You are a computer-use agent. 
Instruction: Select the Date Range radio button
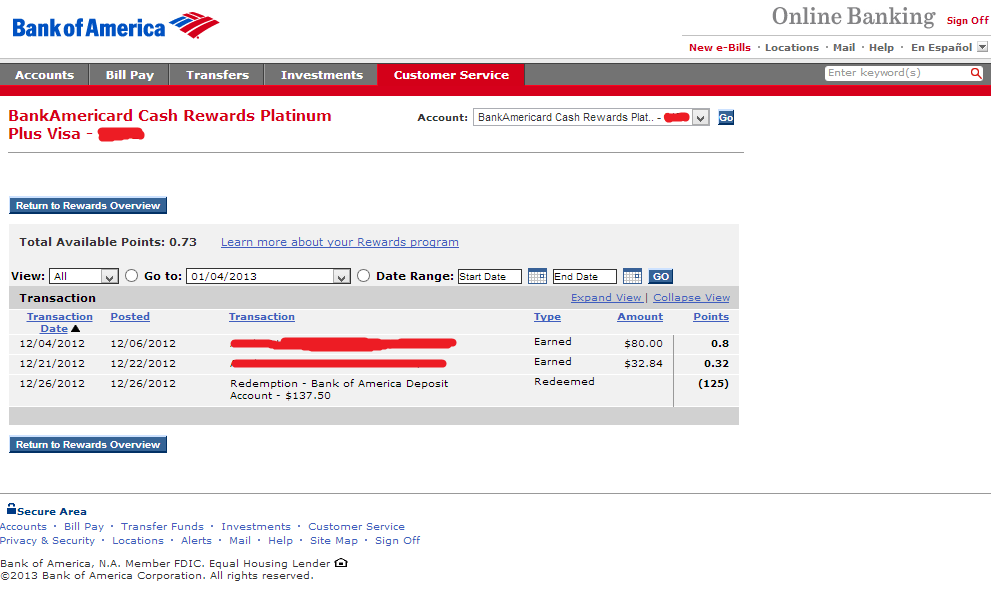[363, 275]
